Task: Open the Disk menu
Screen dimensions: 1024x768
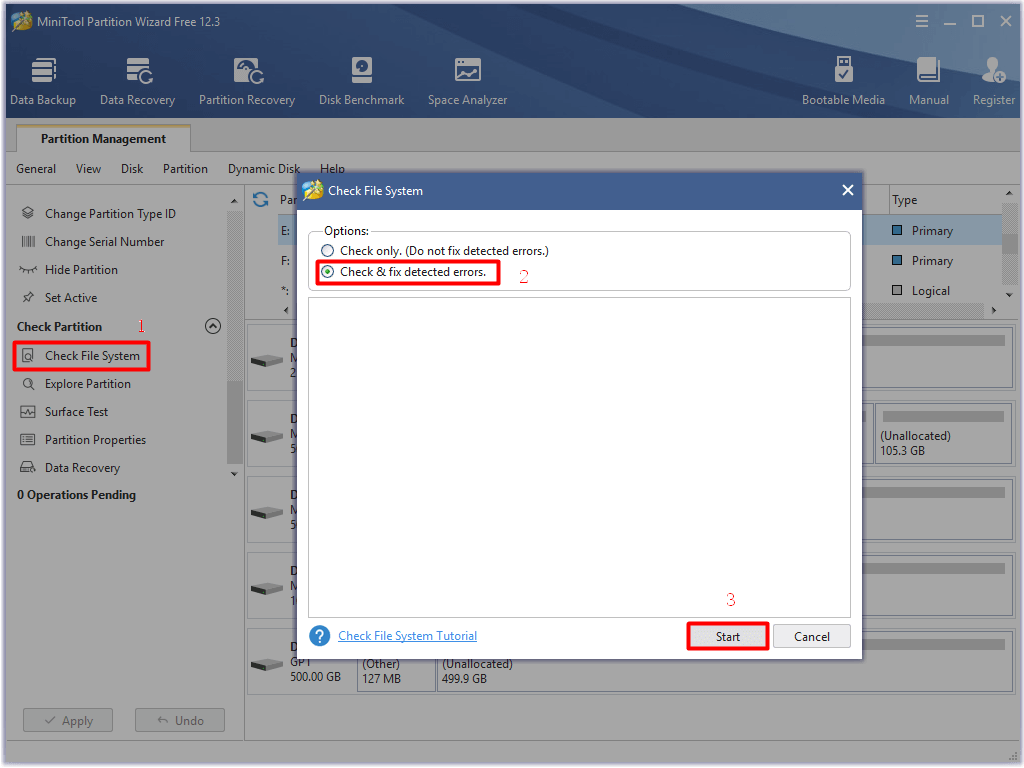Action: point(132,168)
